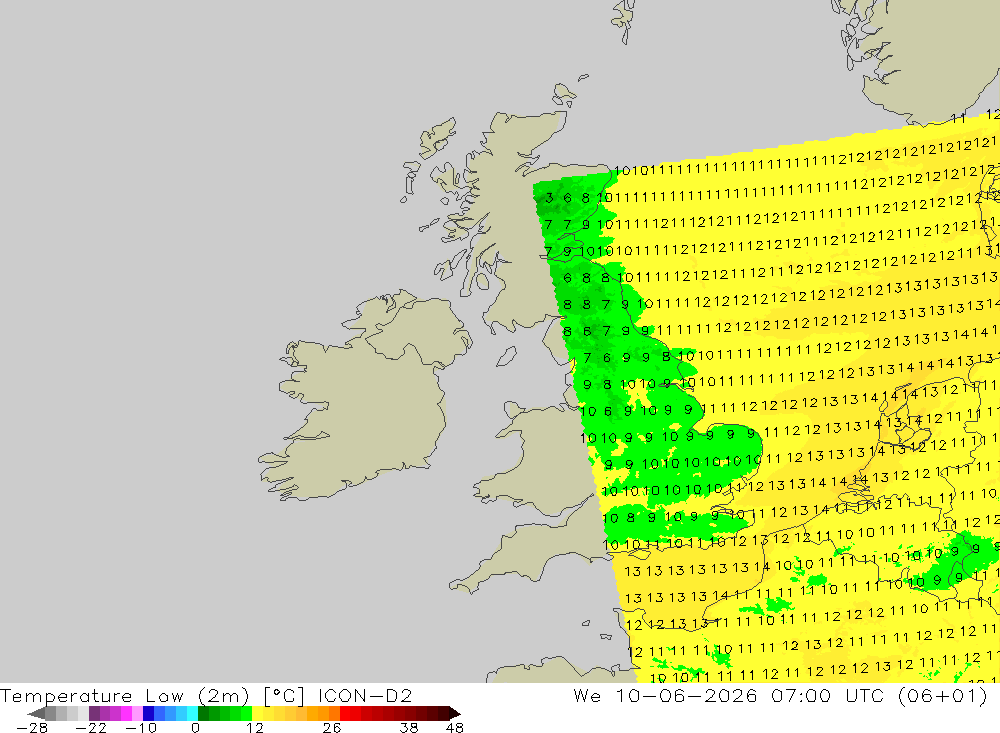Viewport: 1000px width, 733px height.
Task: Click the left grey arrow of color scale
Action: [x=37, y=713]
